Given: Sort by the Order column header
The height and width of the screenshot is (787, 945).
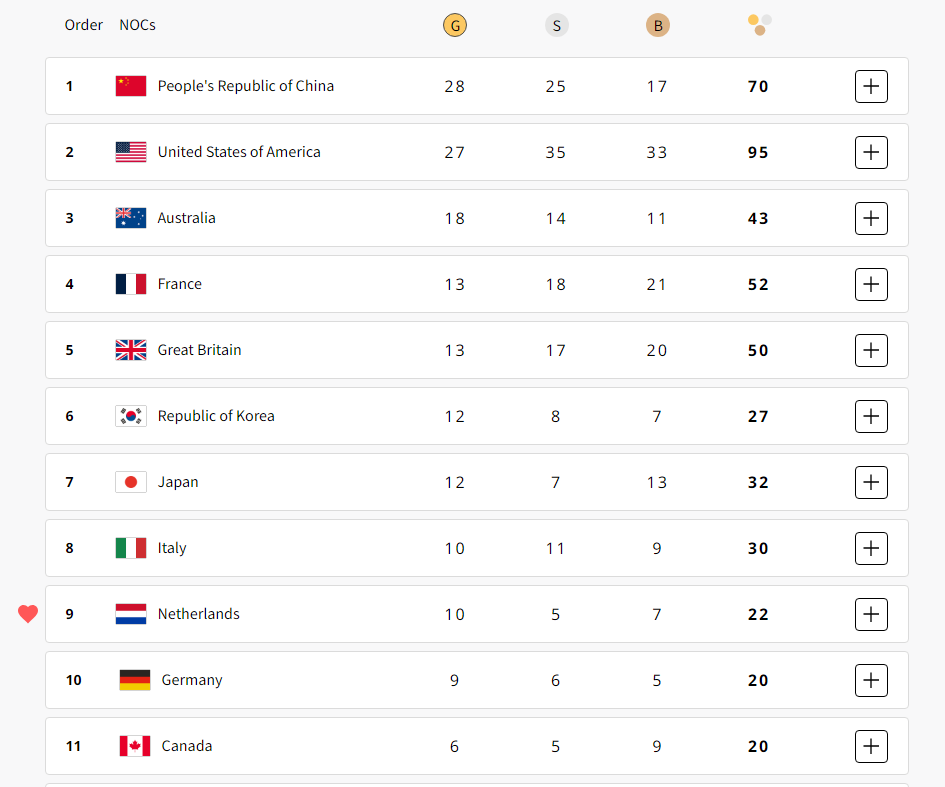Looking at the screenshot, I should click(84, 25).
